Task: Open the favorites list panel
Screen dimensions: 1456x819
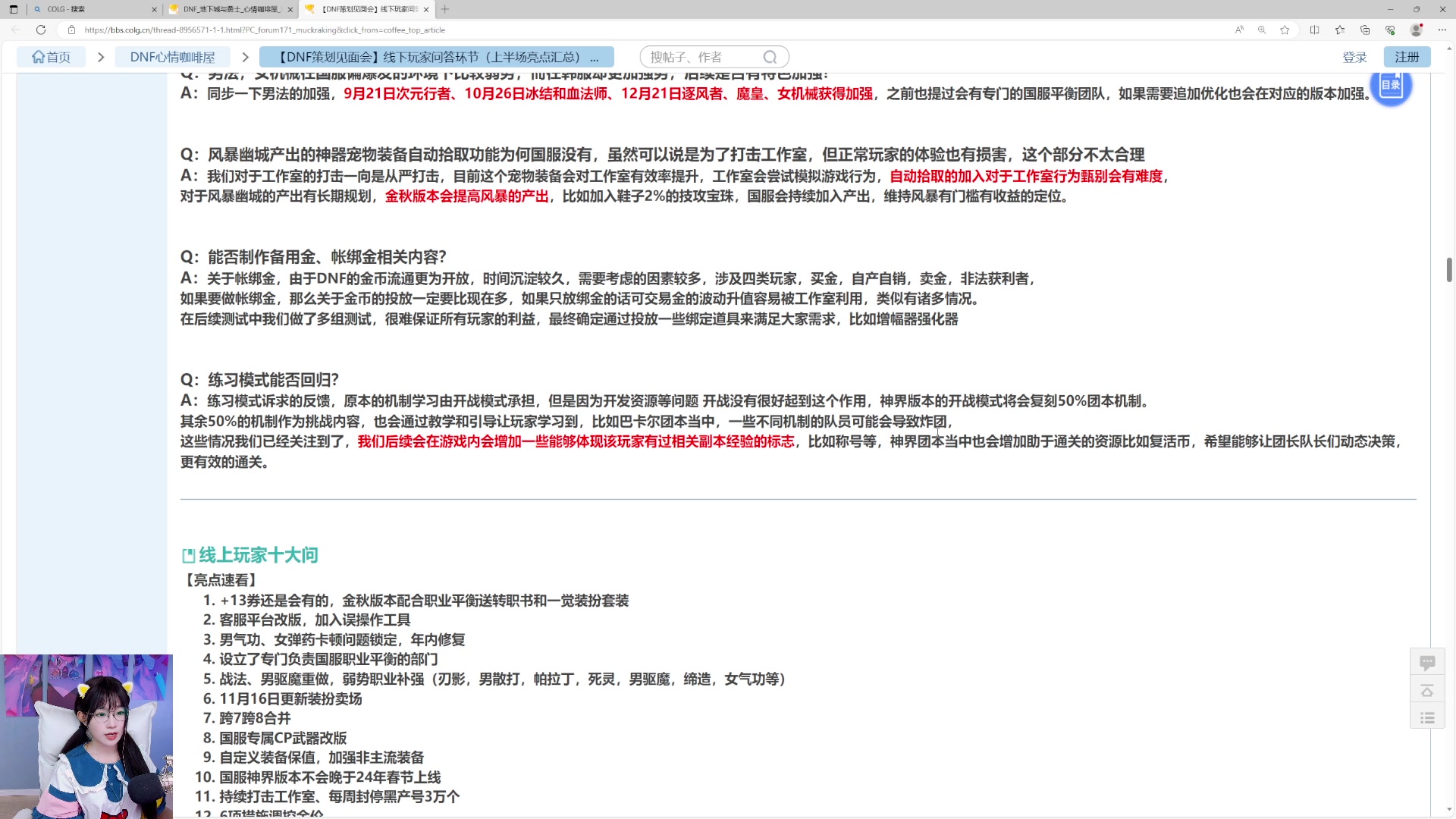Action: point(1340,30)
